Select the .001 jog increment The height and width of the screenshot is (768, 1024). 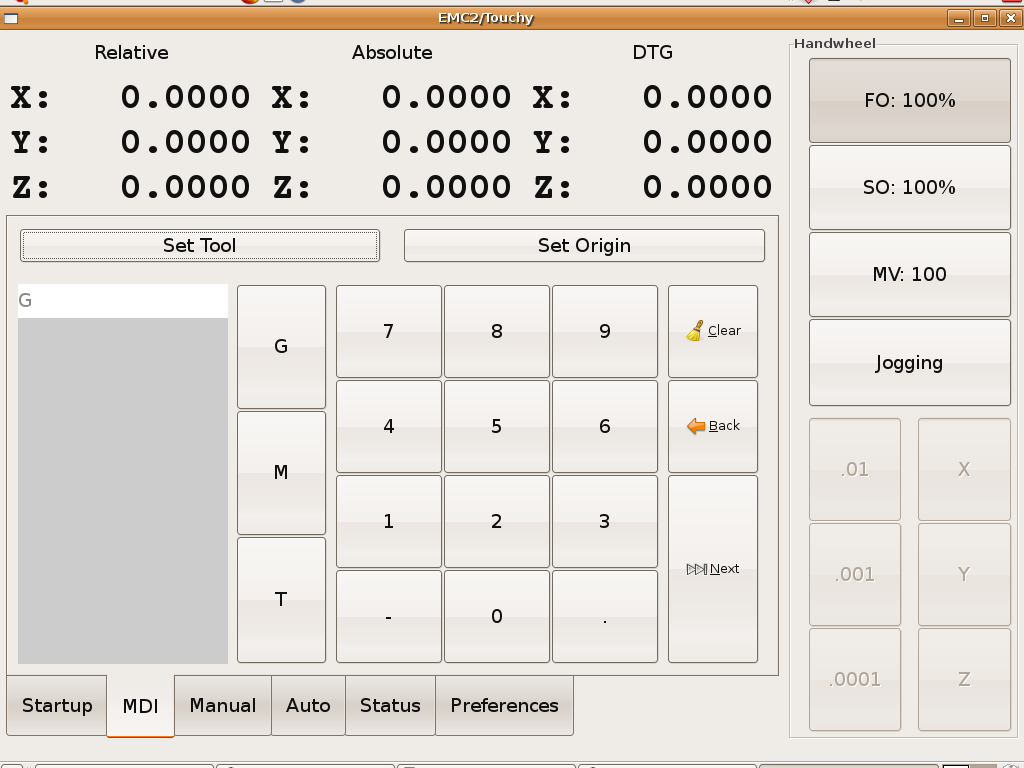pyautogui.click(x=855, y=575)
